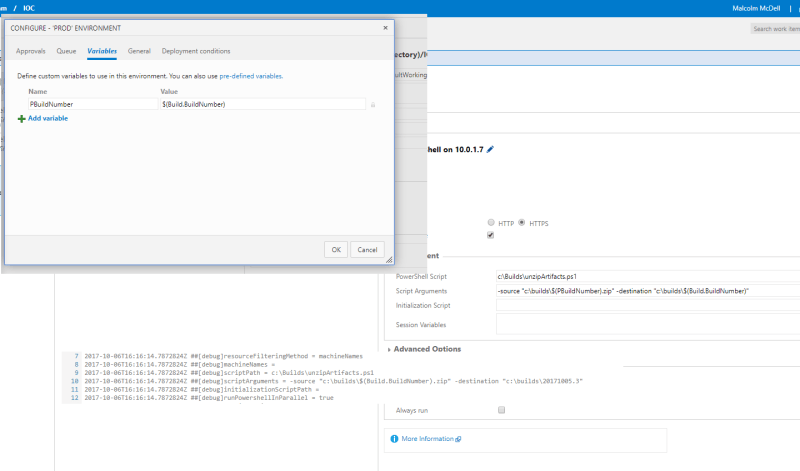This screenshot has width=800, height=471.
Task: Open the More Information link
Action: click(427, 439)
